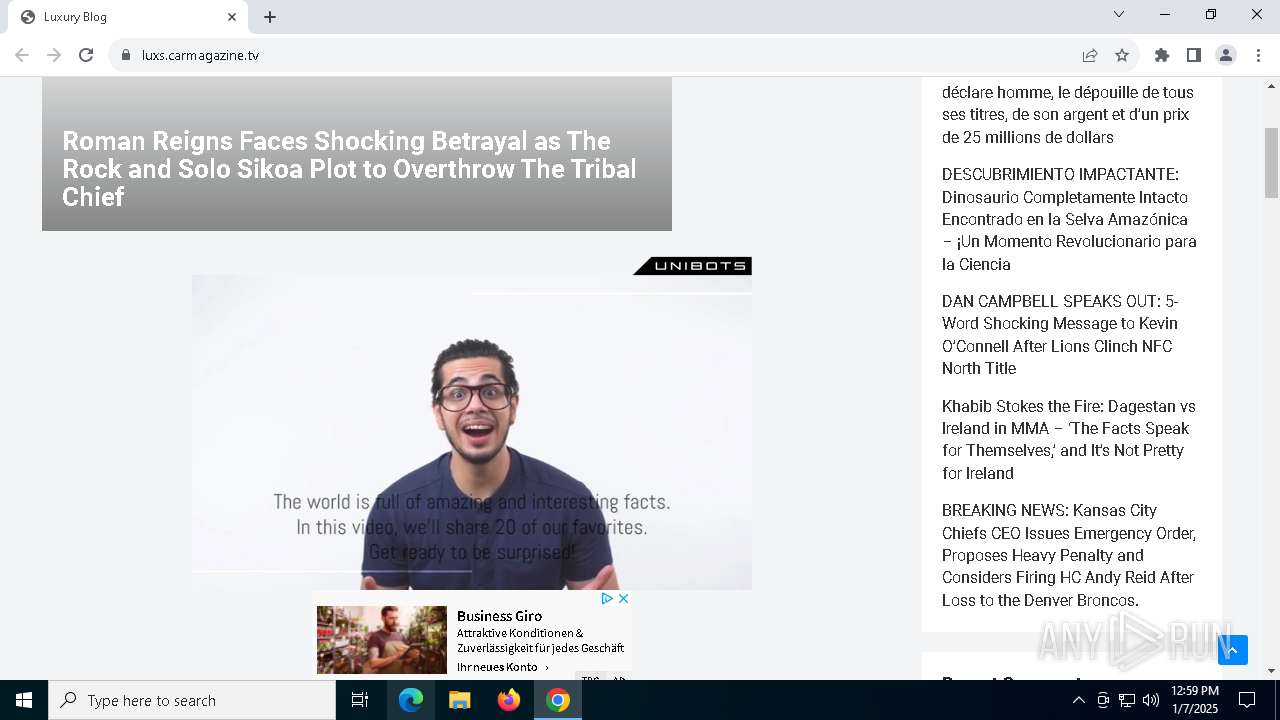Click the page vertical scrollbar thumb
The image size is (1280, 720).
1271,163
